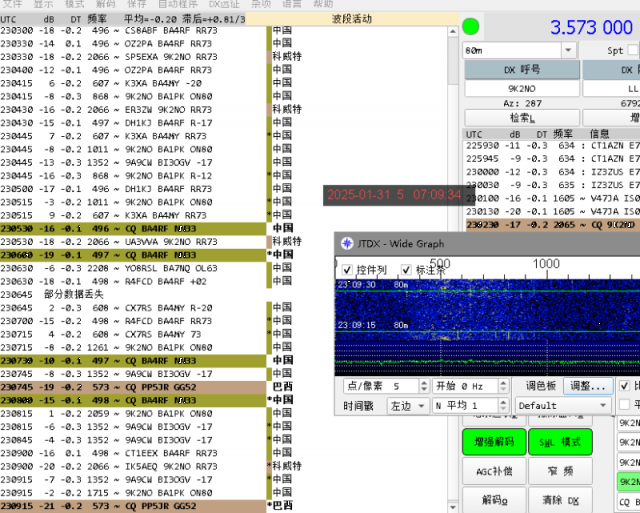Toggle the green SWL 模式 button
The height and width of the screenshot is (513, 640).
[x=560, y=442]
